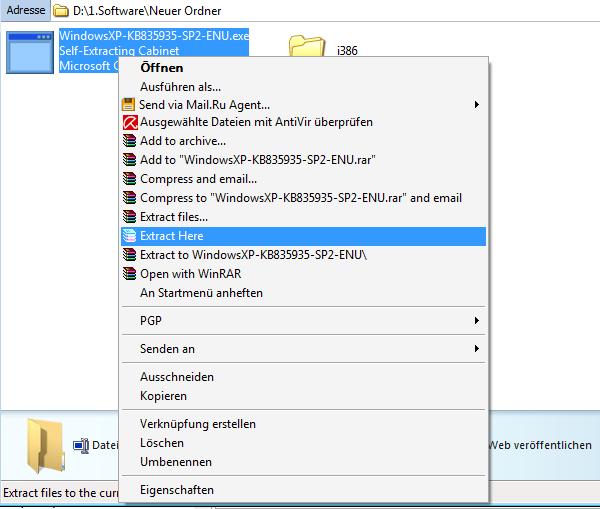The width and height of the screenshot is (600, 509).
Task: Choose Ausschneiden from the menu
Action: tap(303, 377)
